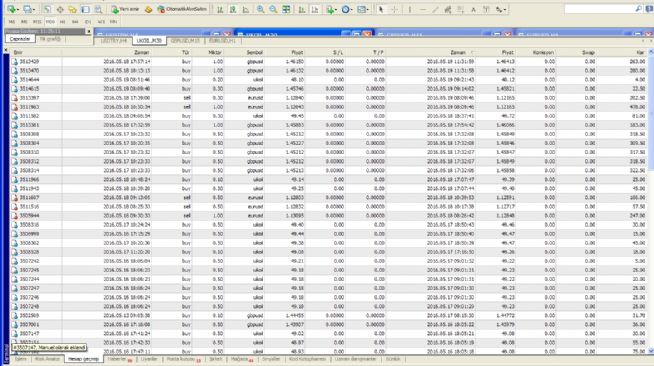Toggle the Otomatik Alım Satım button
Screen dimensions: 654x366
[182, 9]
